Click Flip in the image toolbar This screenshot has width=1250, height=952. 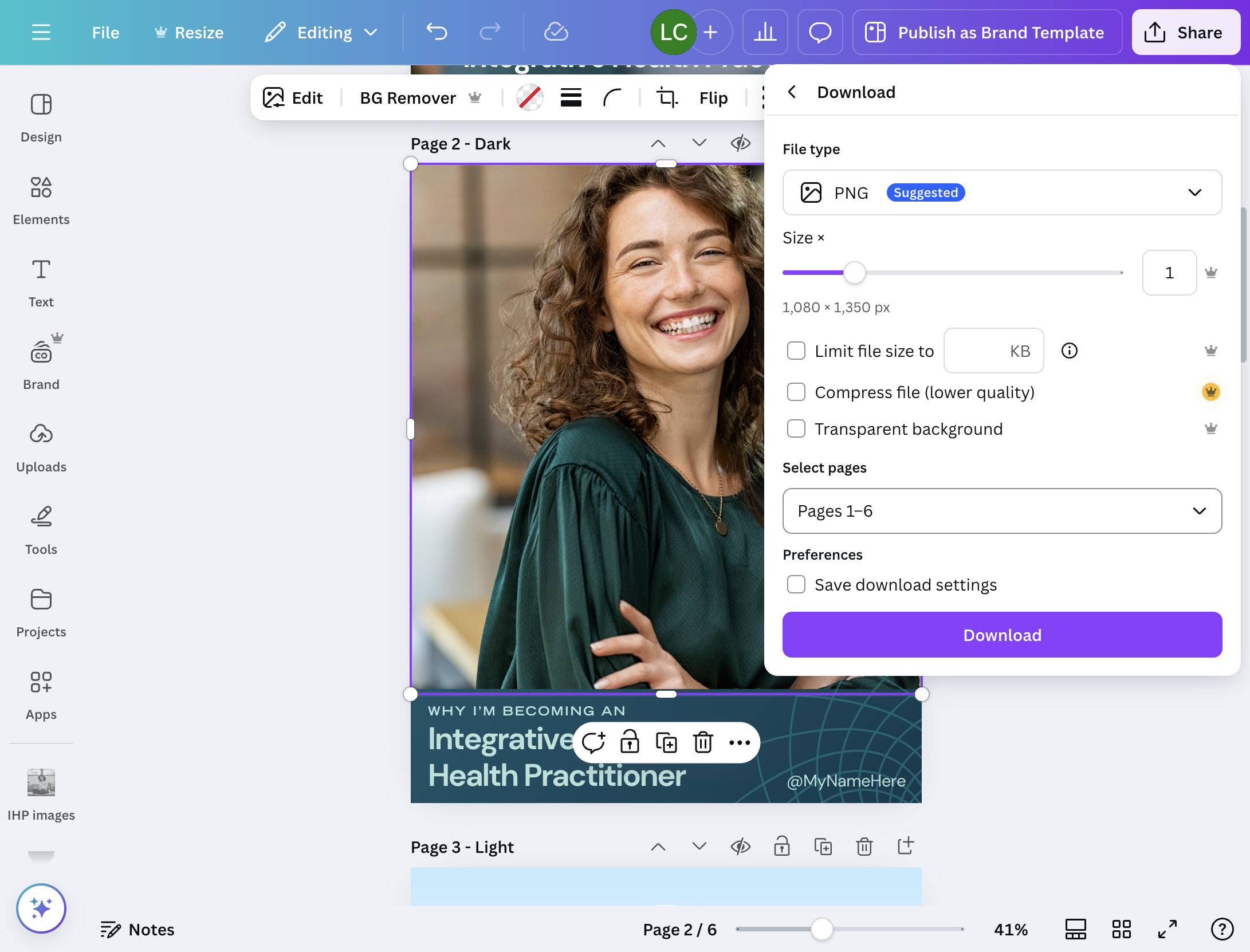pos(713,97)
